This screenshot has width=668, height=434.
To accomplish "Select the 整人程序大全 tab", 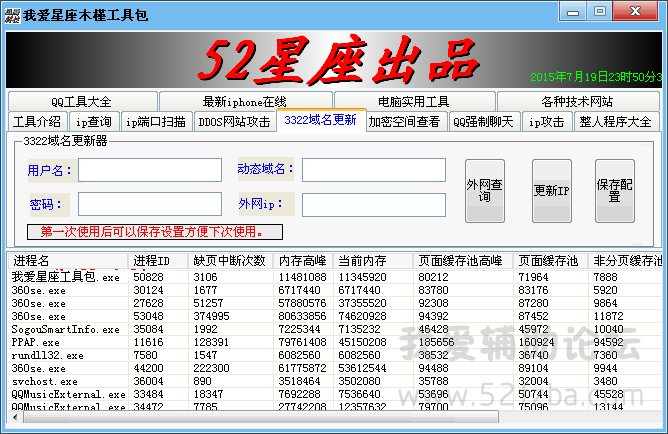I will point(616,122).
